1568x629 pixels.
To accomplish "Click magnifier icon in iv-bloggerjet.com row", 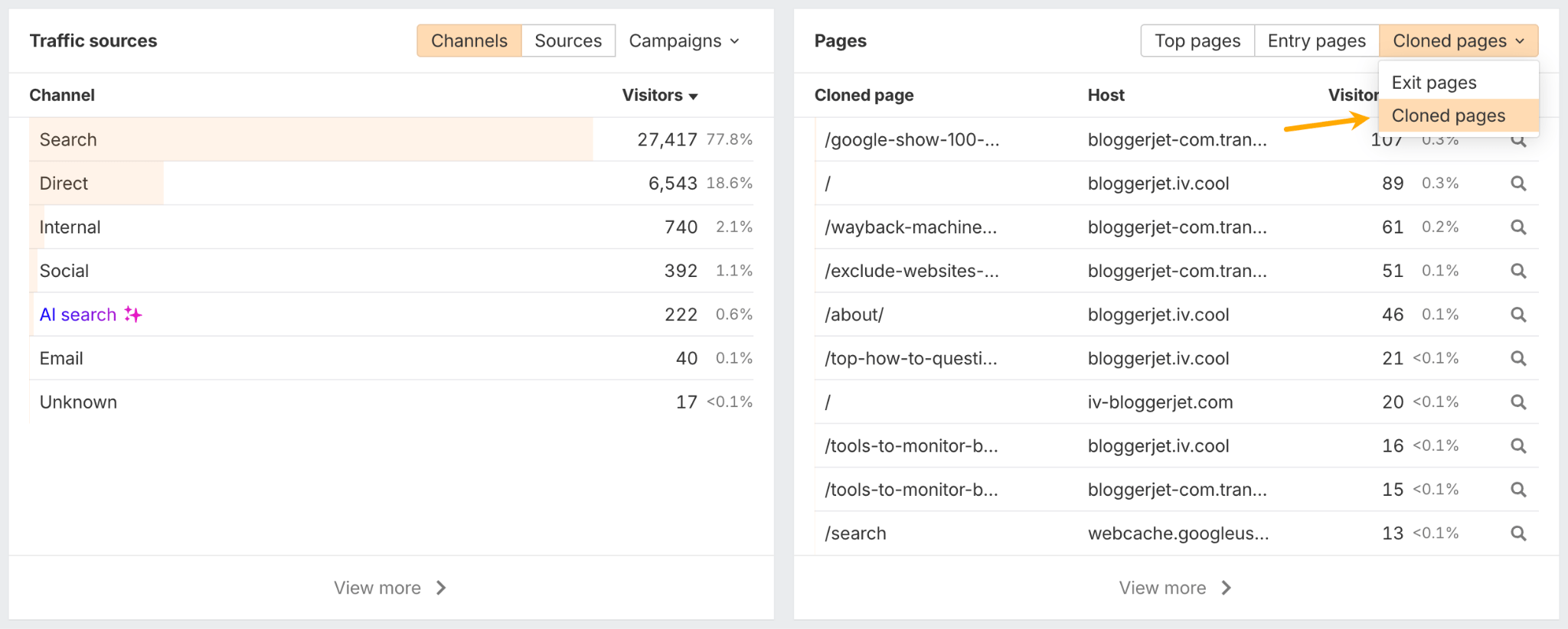I will [x=1518, y=402].
